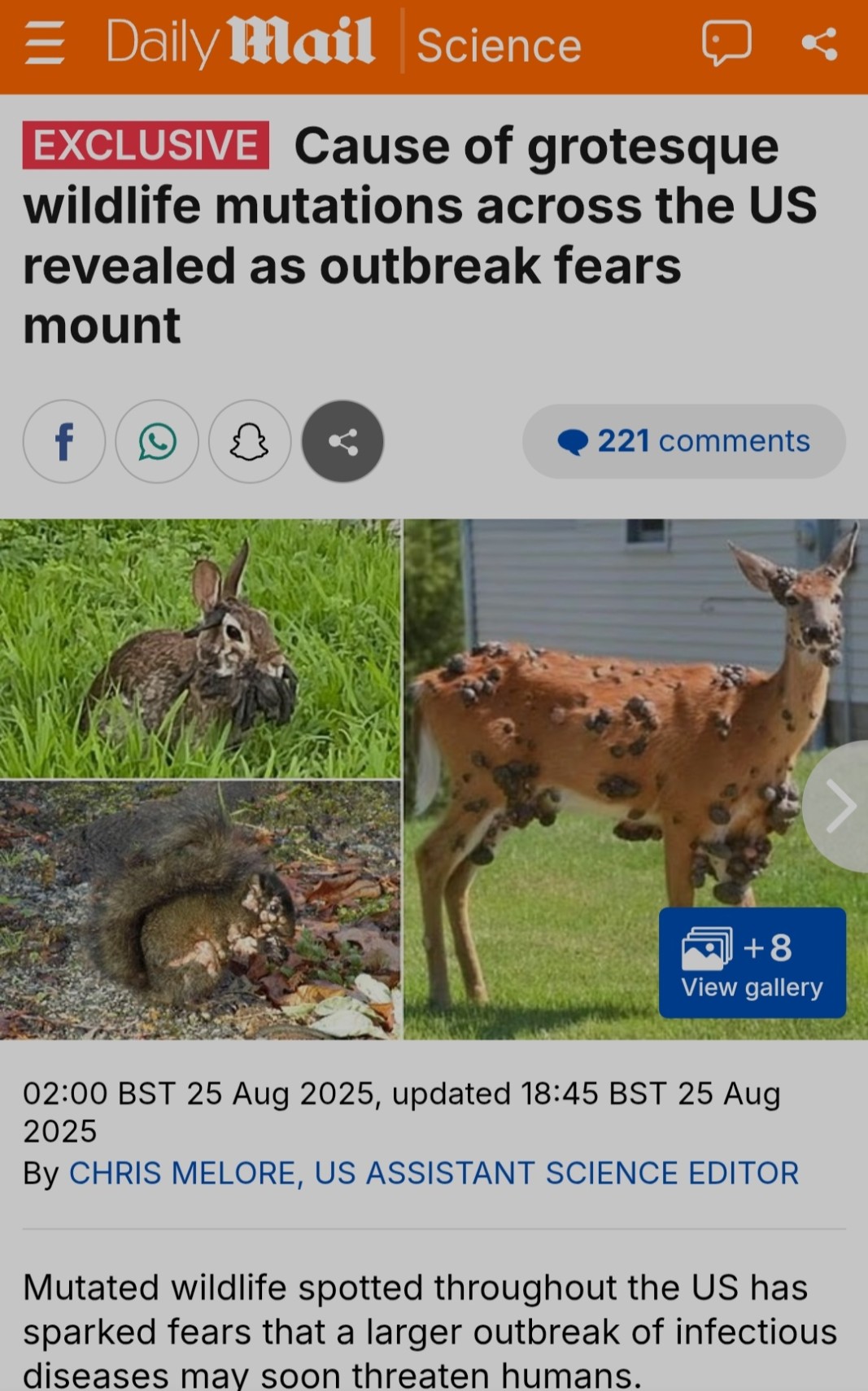Tap the Daily Mail logo
Image resolution: width=868 pixels, height=1391 pixels.
pyautogui.click(x=240, y=43)
